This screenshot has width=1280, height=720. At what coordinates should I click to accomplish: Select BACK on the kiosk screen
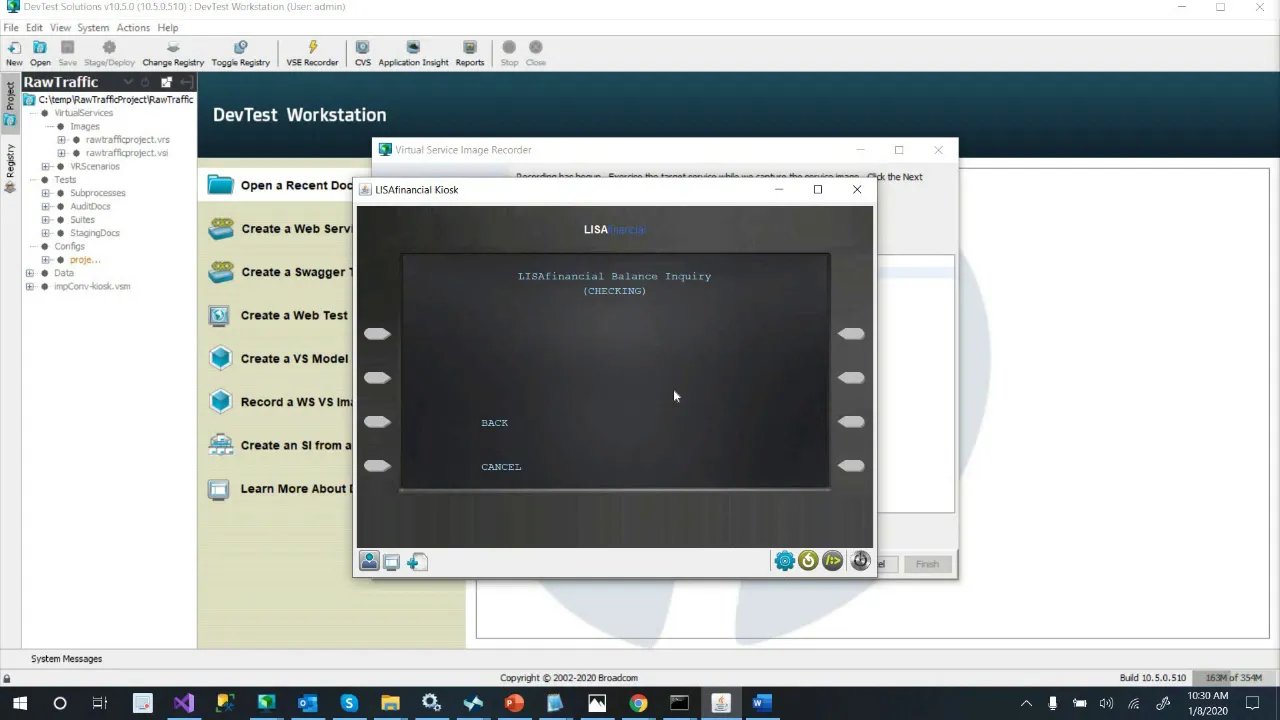pos(494,423)
